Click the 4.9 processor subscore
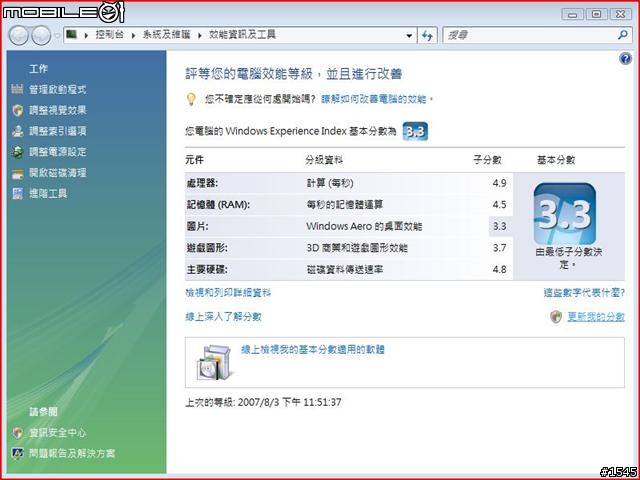 click(499, 183)
